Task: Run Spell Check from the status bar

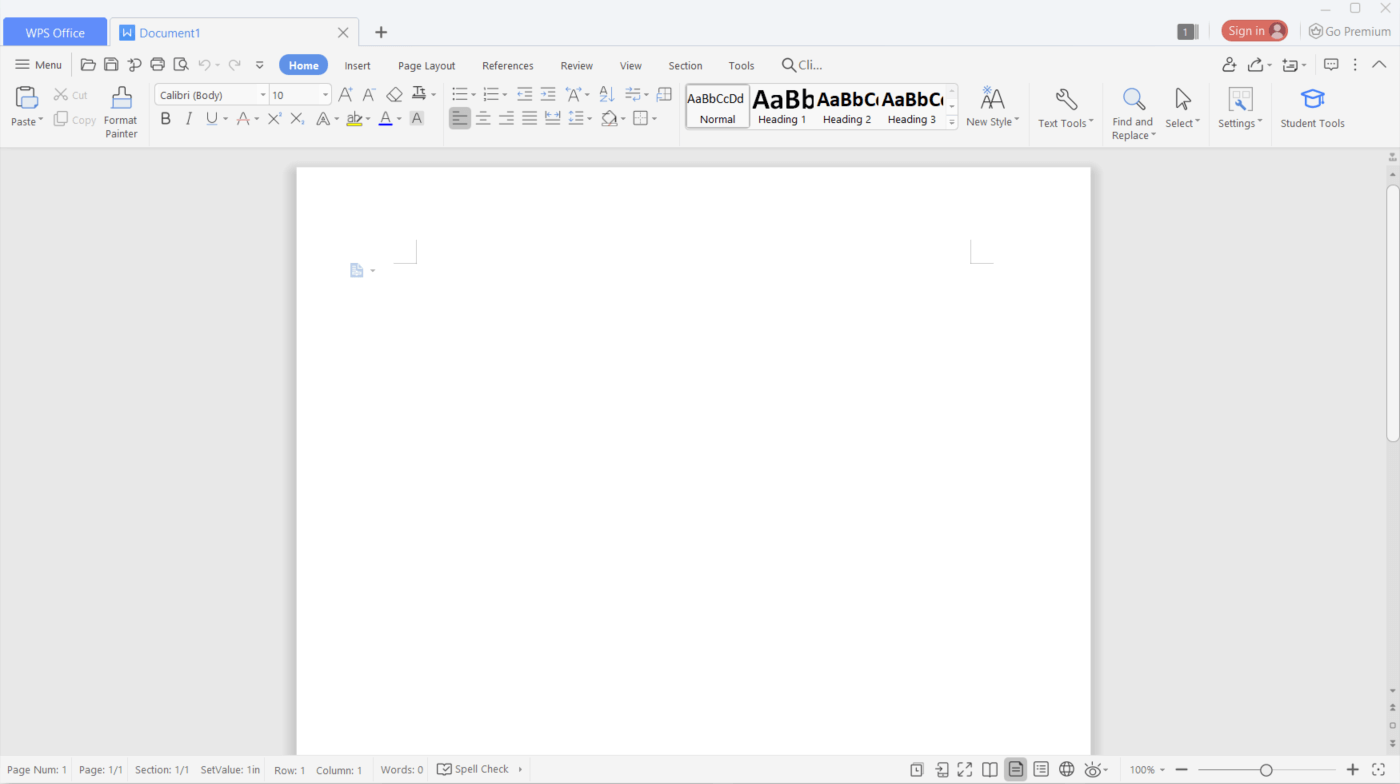Action: click(478, 769)
